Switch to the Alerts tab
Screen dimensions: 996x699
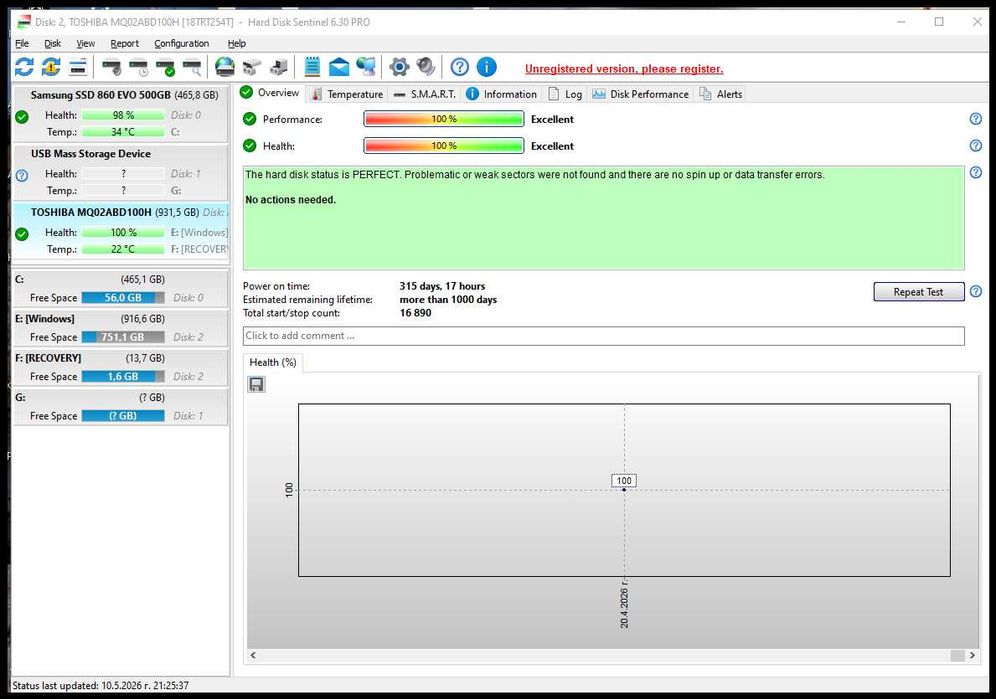coord(721,94)
